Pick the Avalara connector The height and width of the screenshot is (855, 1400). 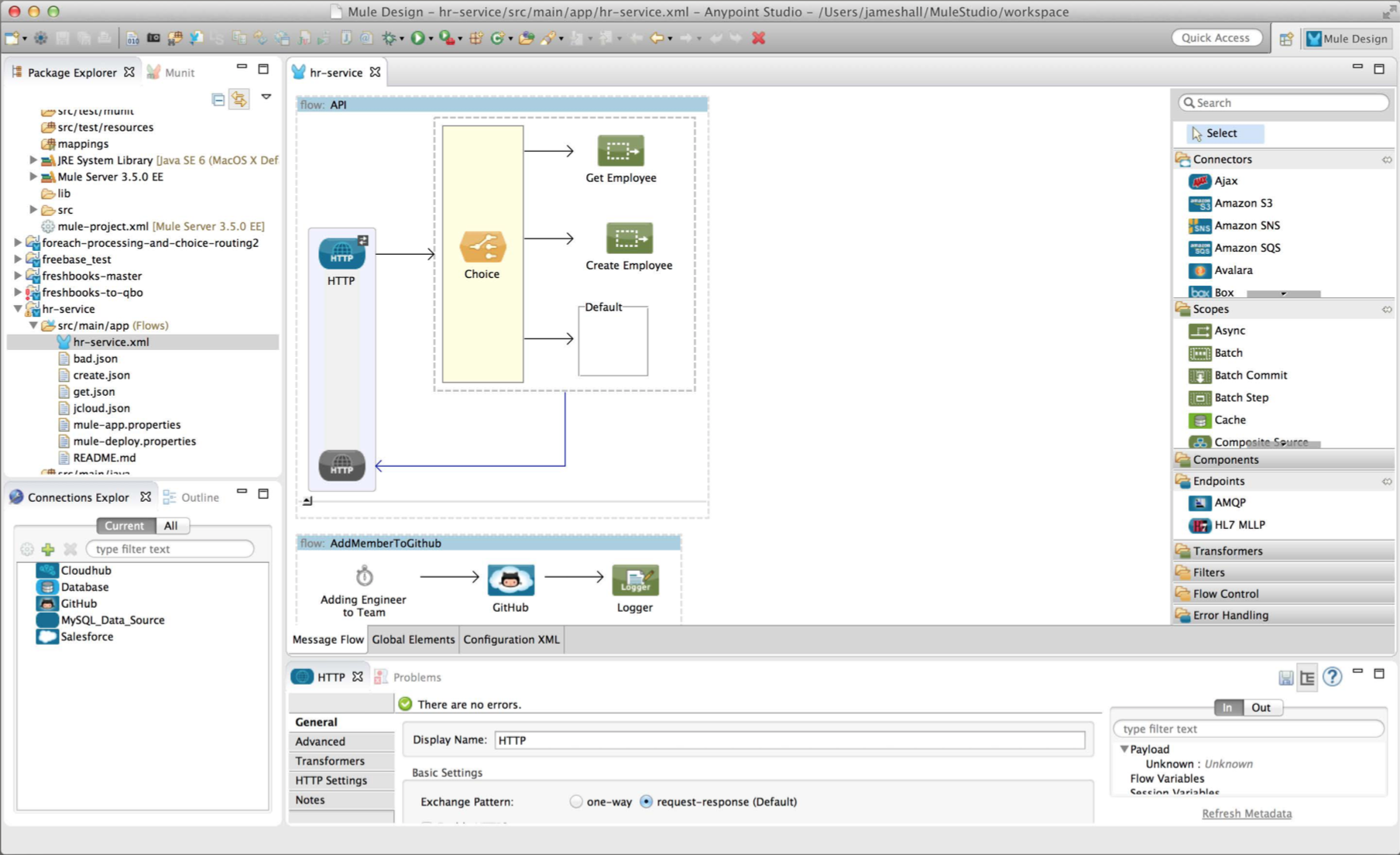tap(1220, 270)
